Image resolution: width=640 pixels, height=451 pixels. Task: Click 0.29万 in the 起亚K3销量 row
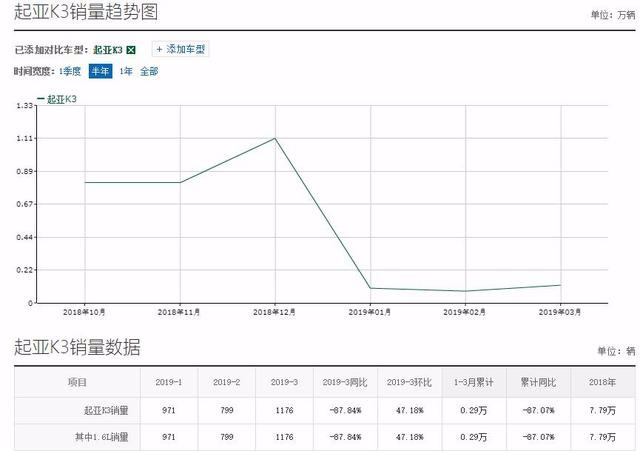(x=473, y=410)
